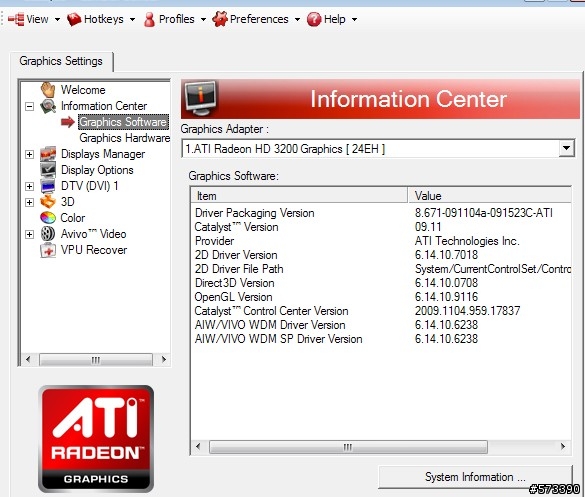Click the Display Options icon
The image size is (585, 497).
[x=48, y=170]
